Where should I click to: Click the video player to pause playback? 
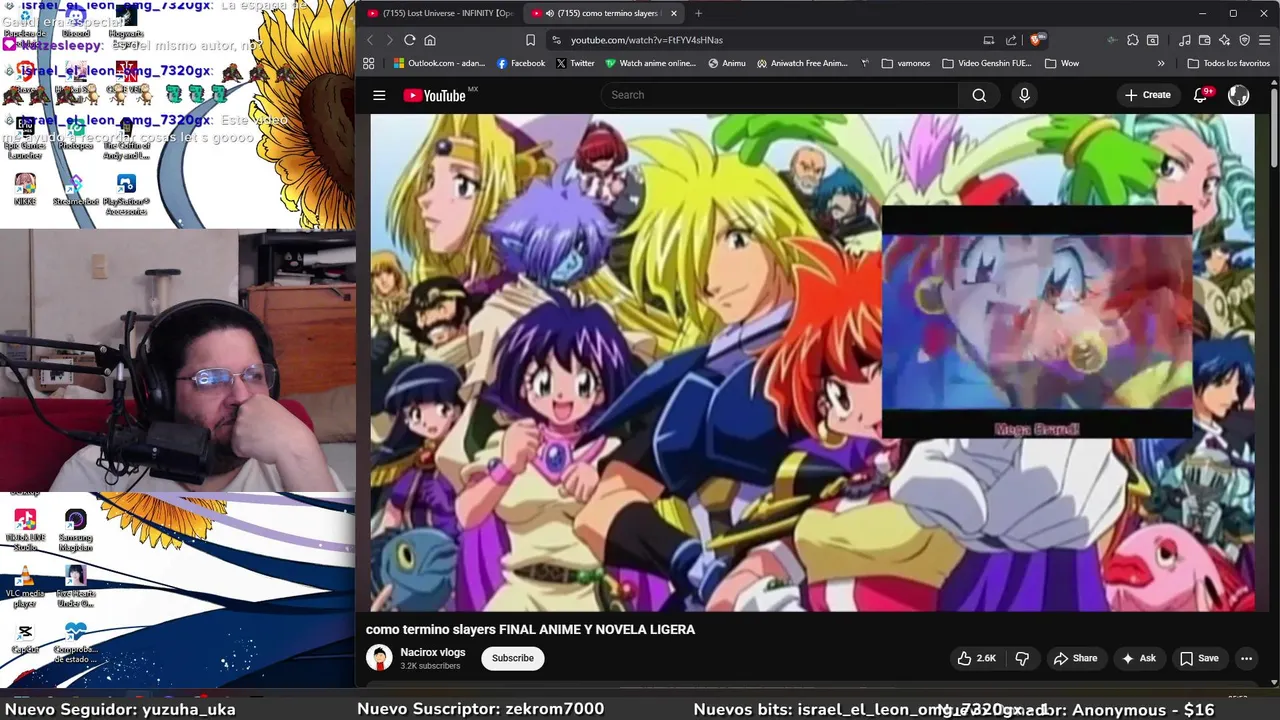(x=812, y=362)
